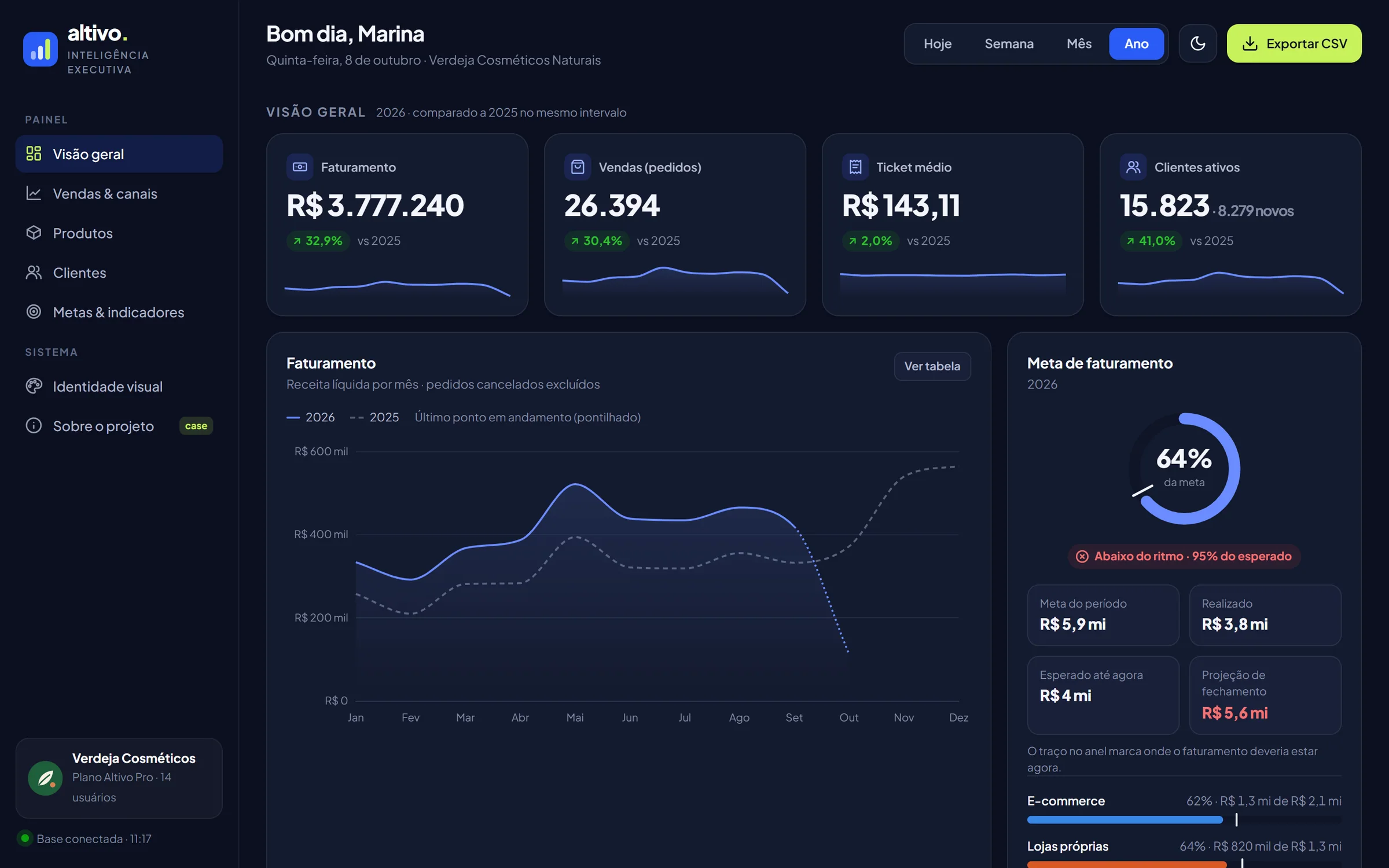
Task: Toggle the 2025 dashed series legend
Action: 374,417
